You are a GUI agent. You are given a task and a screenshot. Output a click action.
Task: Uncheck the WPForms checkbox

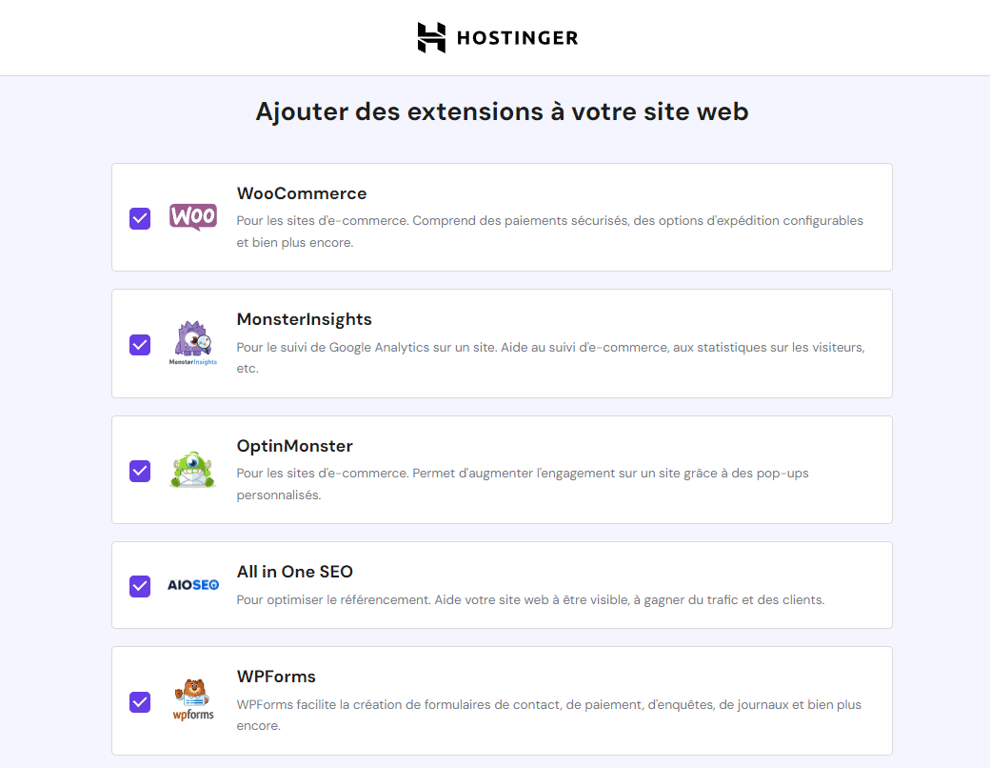click(139, 702)
